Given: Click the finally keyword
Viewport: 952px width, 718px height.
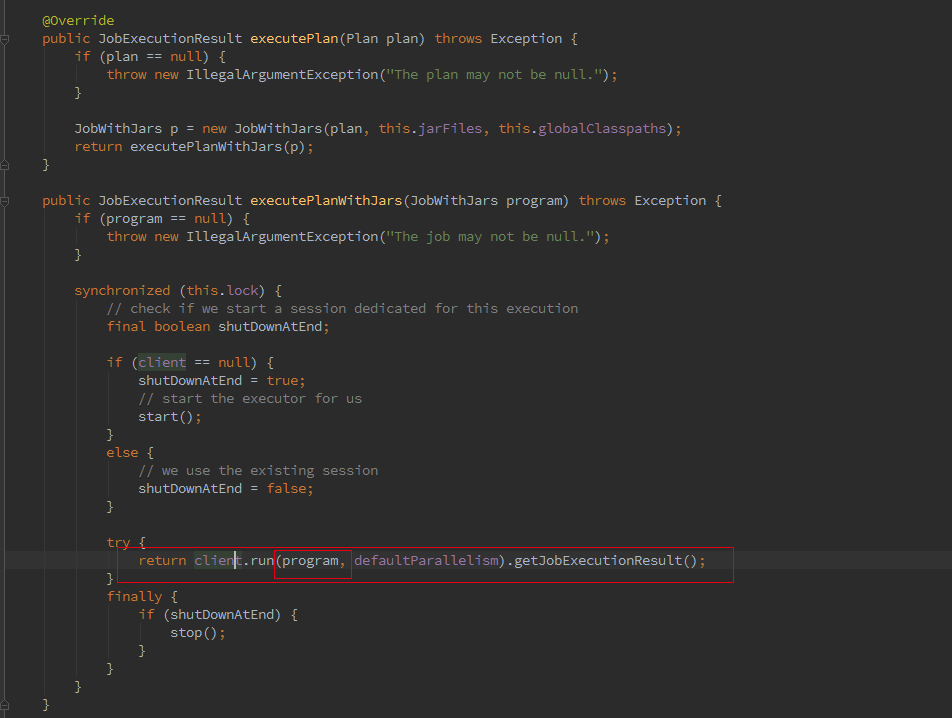Looking at the screenshot, I should pyautogui.click(x=135, y=597).
